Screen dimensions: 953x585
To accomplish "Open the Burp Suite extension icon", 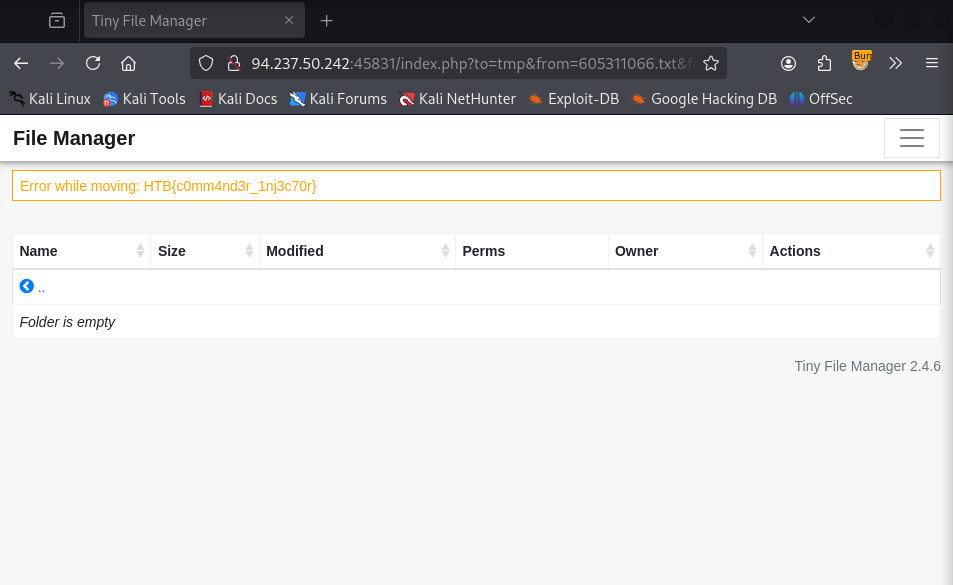I will 860,62.
